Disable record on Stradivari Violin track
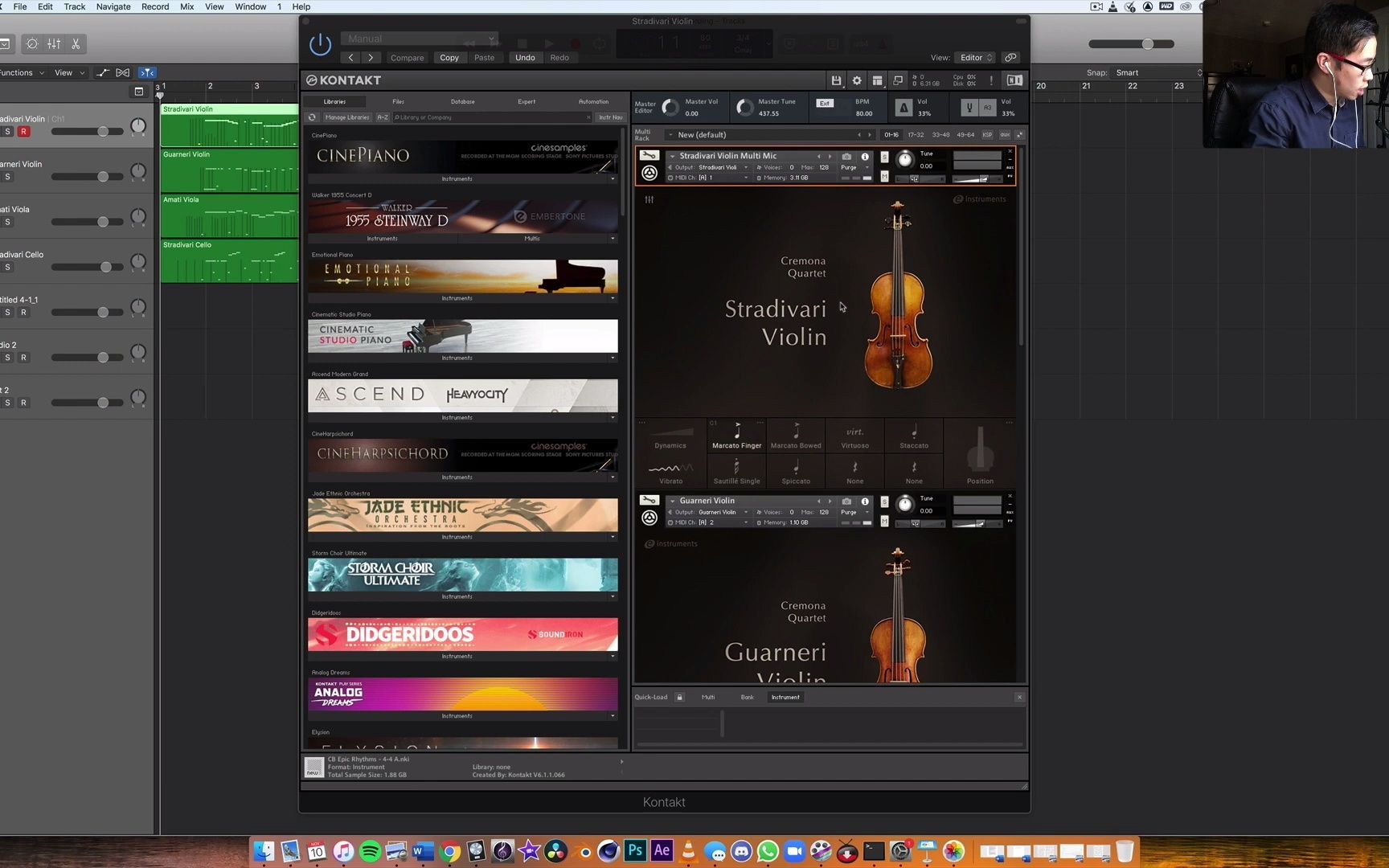Viewport: 1389px width, 868px height. (23, 132)
